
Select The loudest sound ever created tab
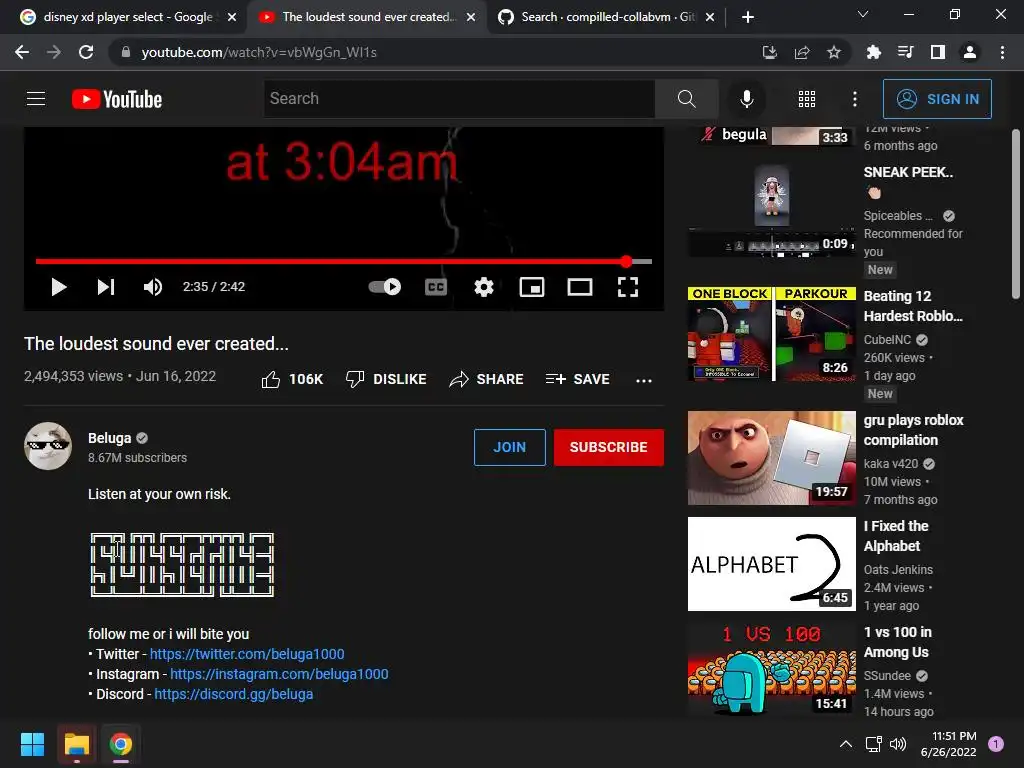click(x=366, y=17)
